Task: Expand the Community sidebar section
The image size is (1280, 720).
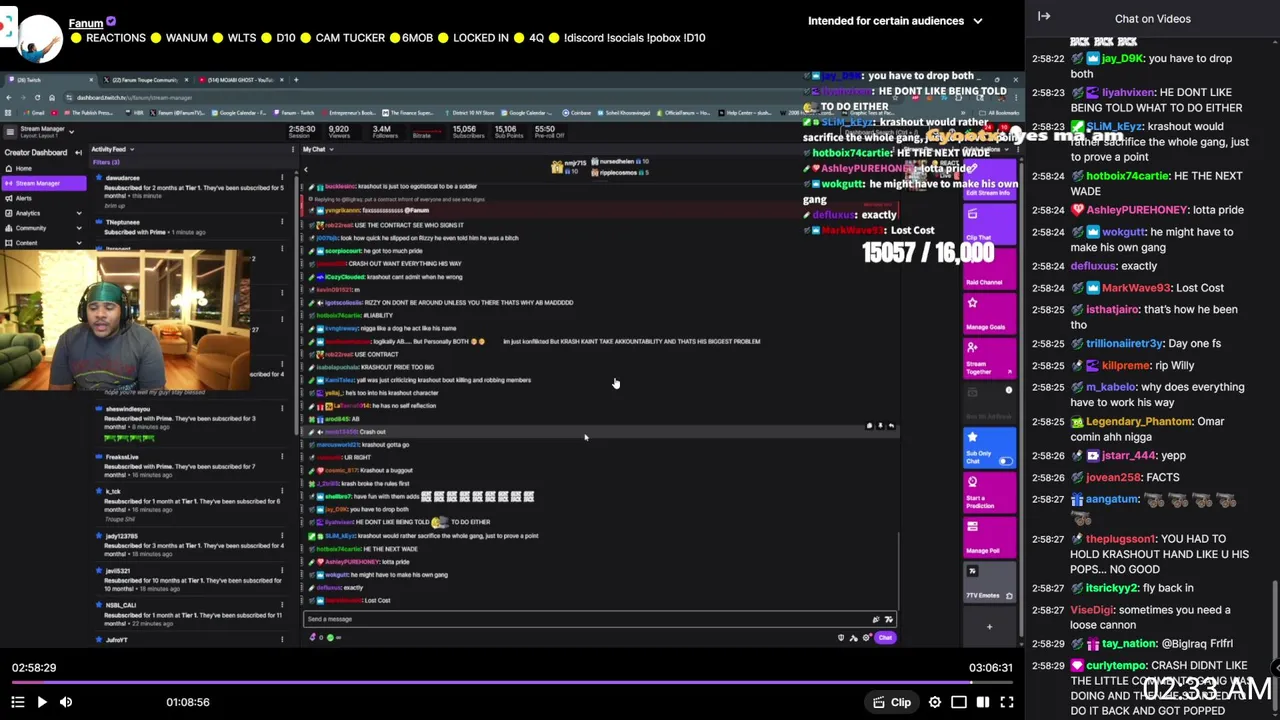Action: click(79, 228)
